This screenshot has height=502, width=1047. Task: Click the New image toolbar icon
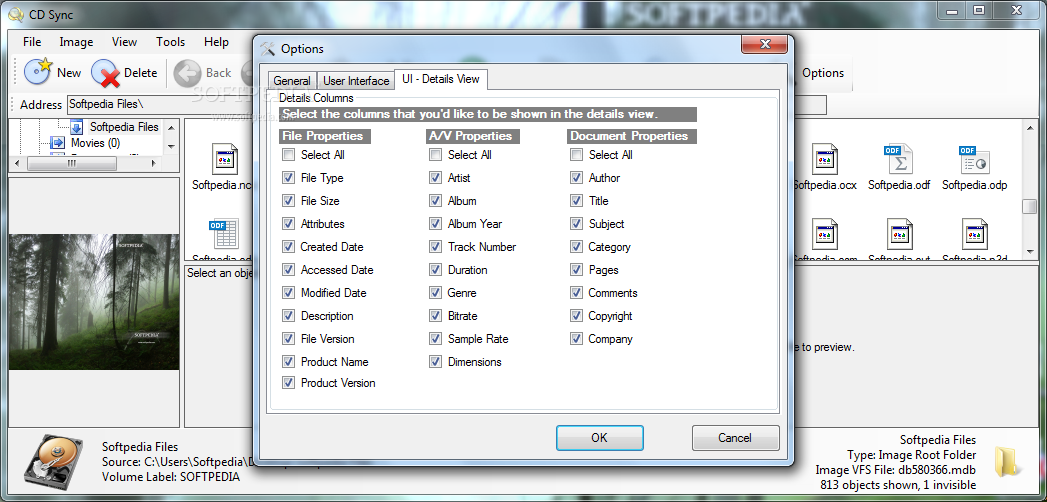[x=38, y=72]
